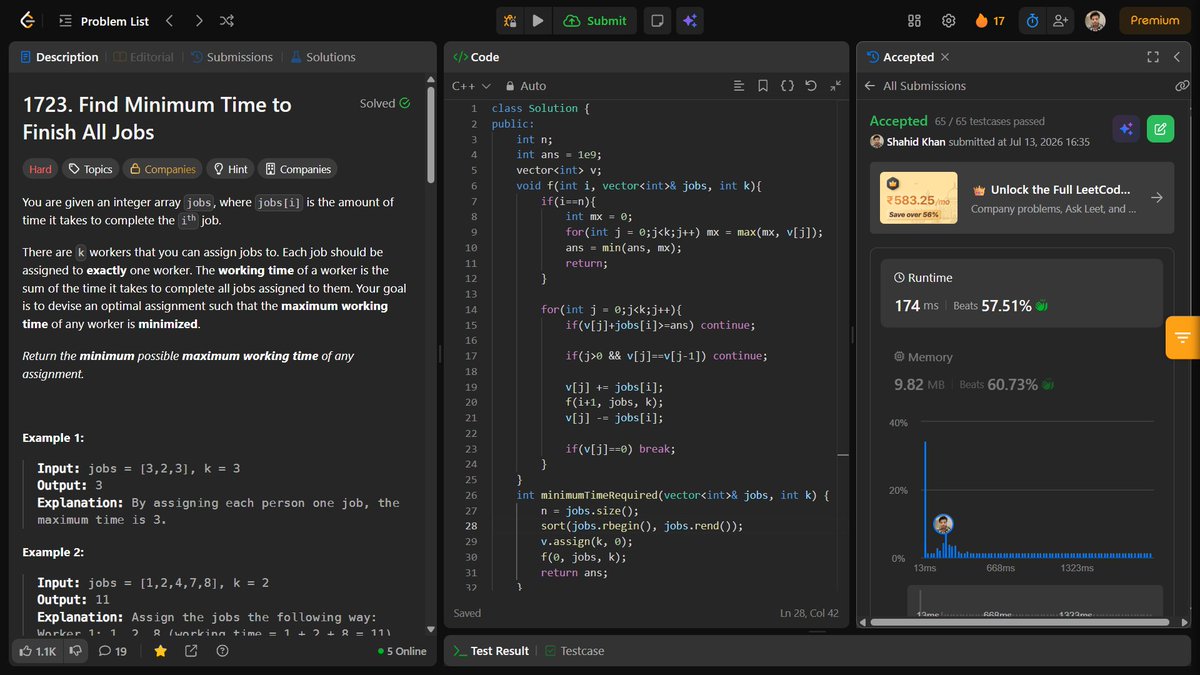This screenshot has height=675, width=1200.
Task: Click the invite person icon
Action: tap(1060, 20)
